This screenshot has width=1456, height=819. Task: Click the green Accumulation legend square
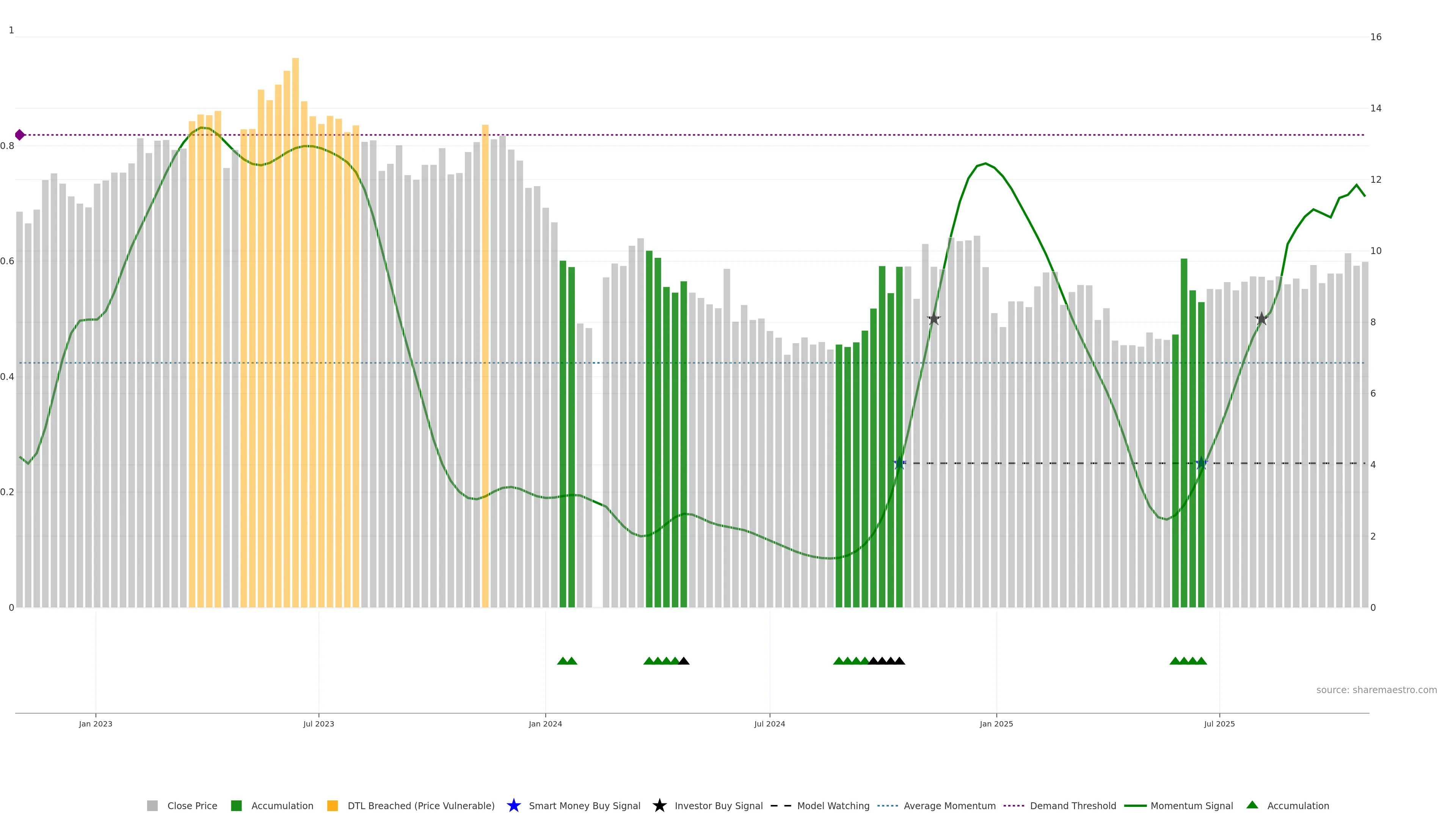point(236,805)
